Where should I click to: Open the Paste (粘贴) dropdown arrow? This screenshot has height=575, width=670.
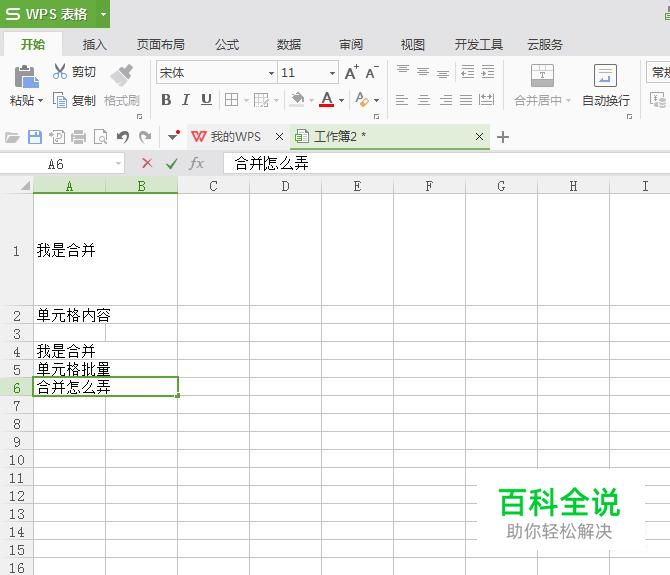click(x=41, y=101)
